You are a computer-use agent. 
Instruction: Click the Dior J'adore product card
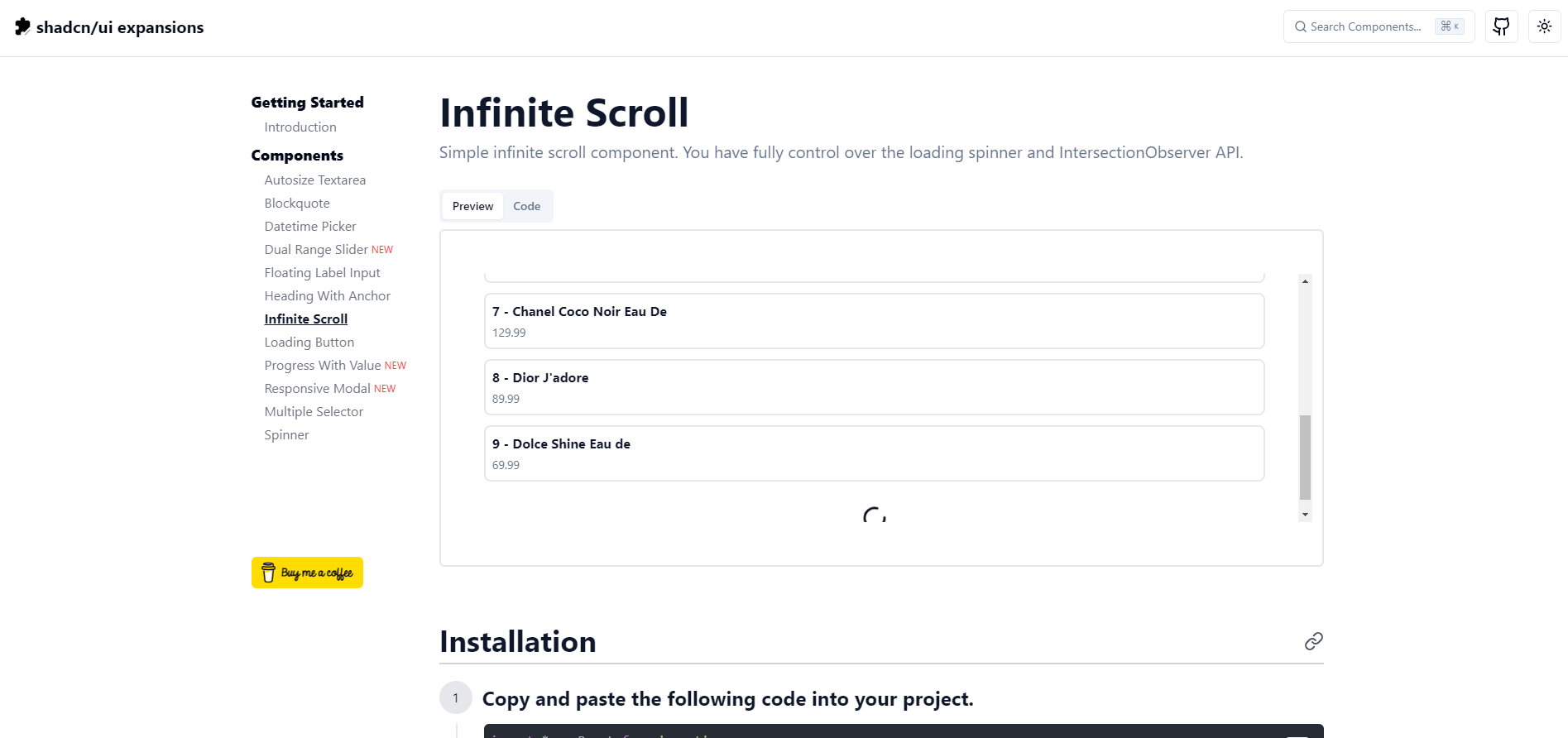874,387
